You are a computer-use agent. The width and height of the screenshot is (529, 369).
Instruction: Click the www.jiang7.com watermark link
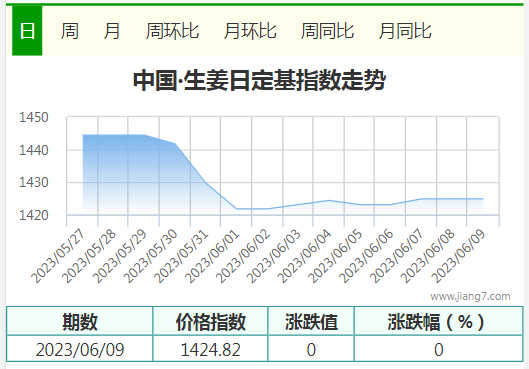tap(470, 296)
